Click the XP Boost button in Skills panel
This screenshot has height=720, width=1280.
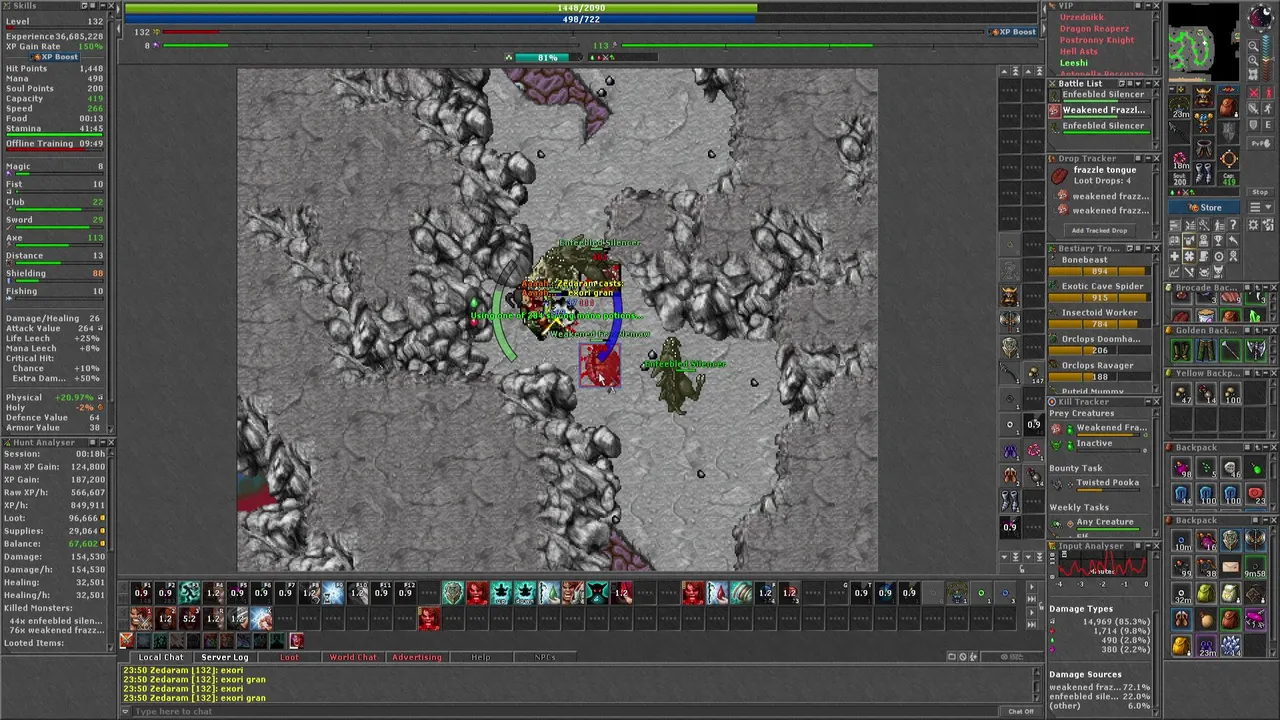coord(56,57)
